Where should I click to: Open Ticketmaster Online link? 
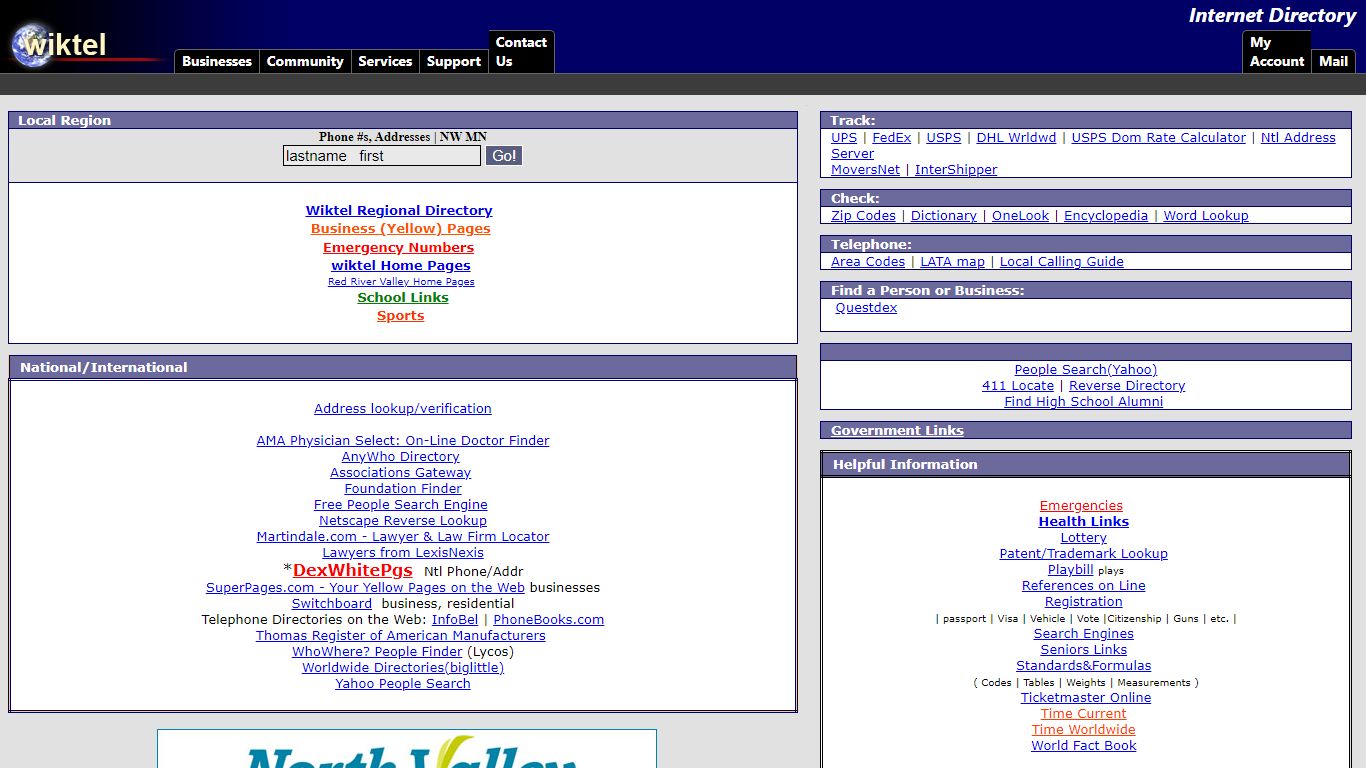[x=1086, y=698]
